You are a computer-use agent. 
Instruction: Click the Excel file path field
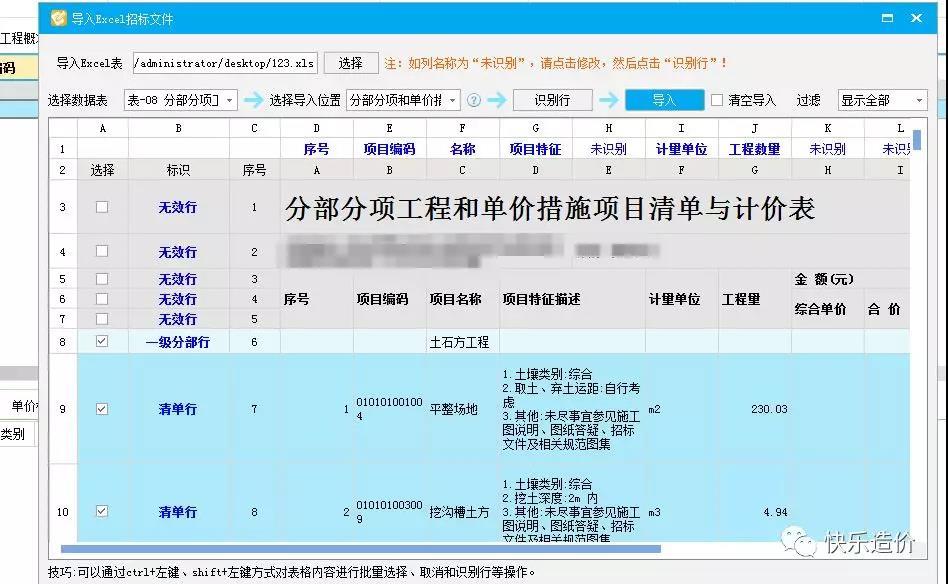coord(224,63)
